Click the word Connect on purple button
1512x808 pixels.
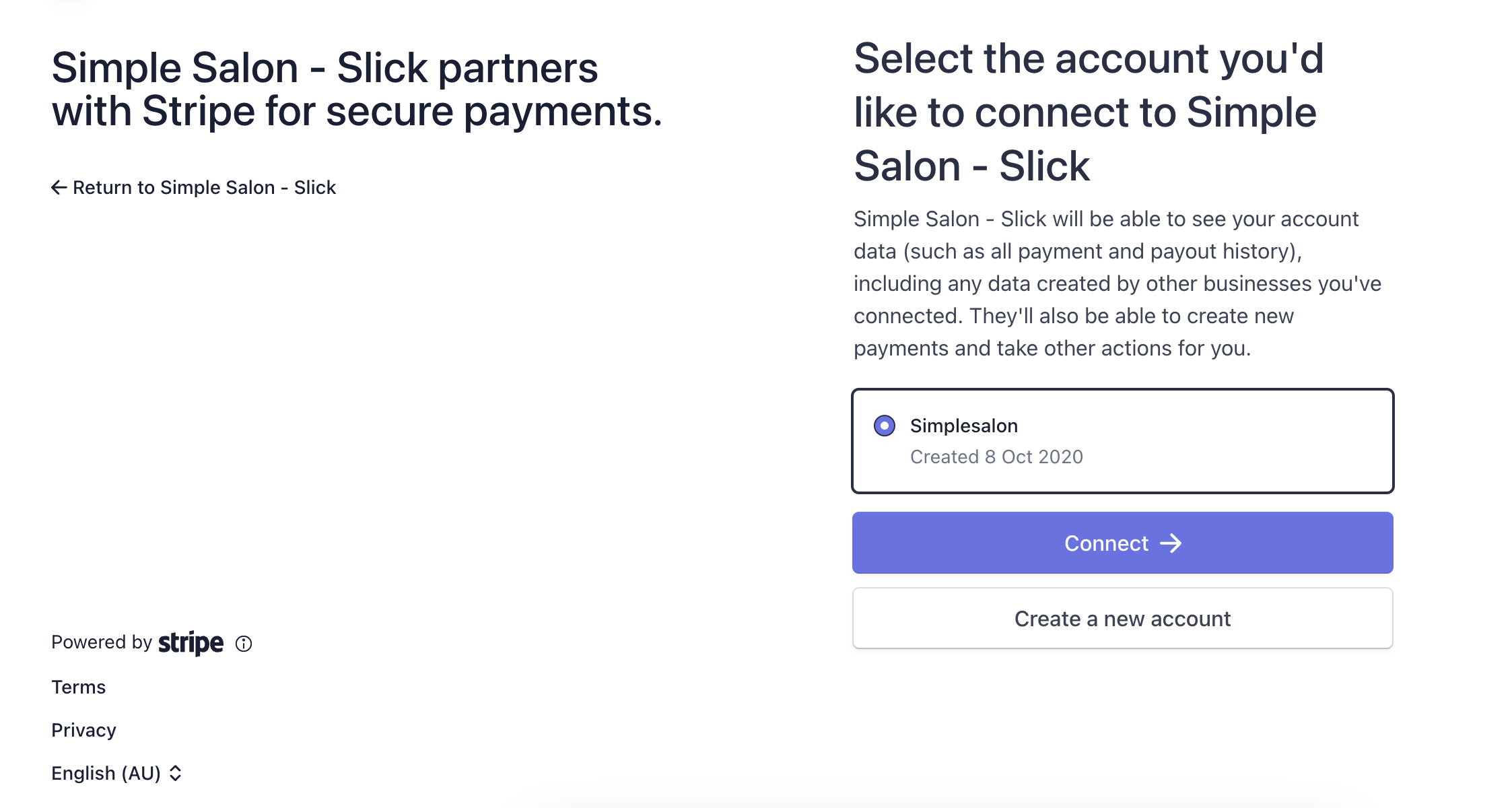click(x=1106, y=543)
